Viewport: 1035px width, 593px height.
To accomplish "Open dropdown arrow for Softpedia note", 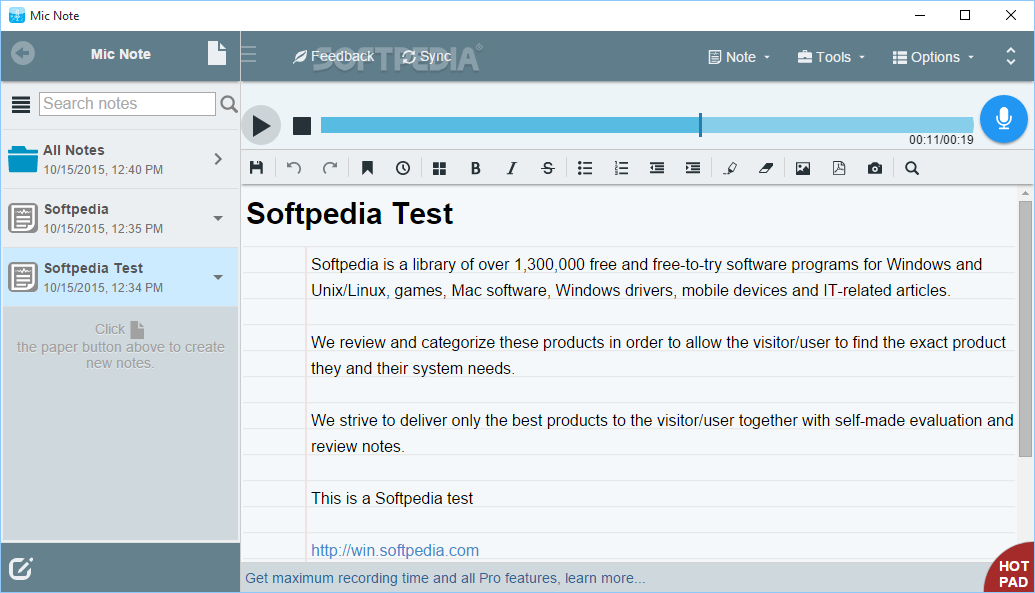I will tap(218, 219).
